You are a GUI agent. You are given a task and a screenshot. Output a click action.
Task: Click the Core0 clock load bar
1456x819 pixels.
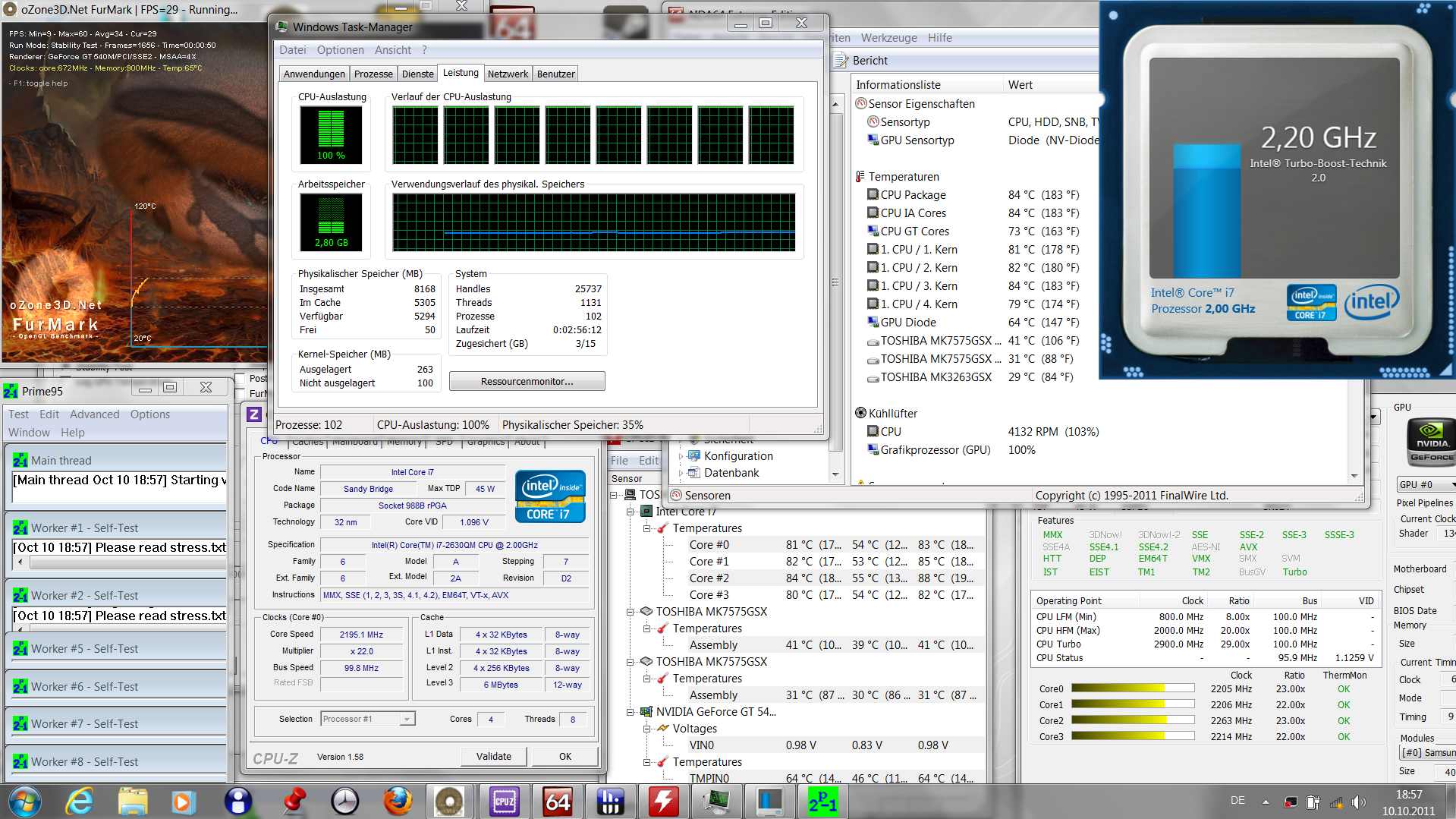pos(1133,689)
